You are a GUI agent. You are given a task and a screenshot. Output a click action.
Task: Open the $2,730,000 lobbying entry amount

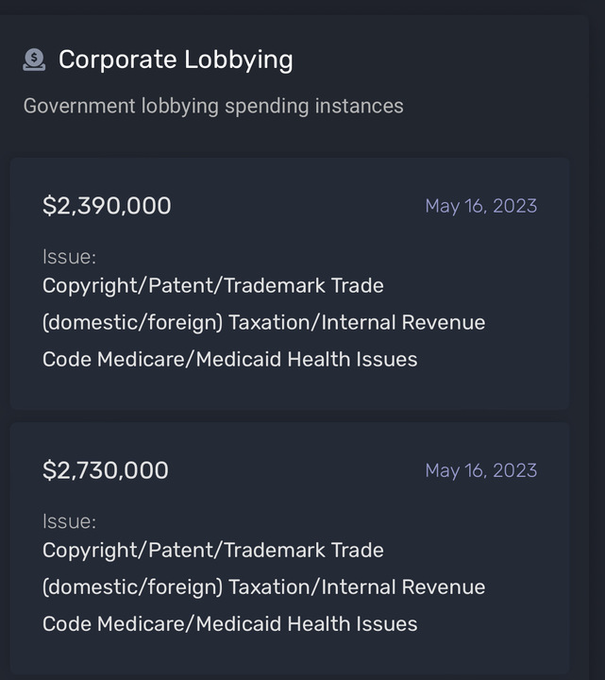click(x=105, y=470)
